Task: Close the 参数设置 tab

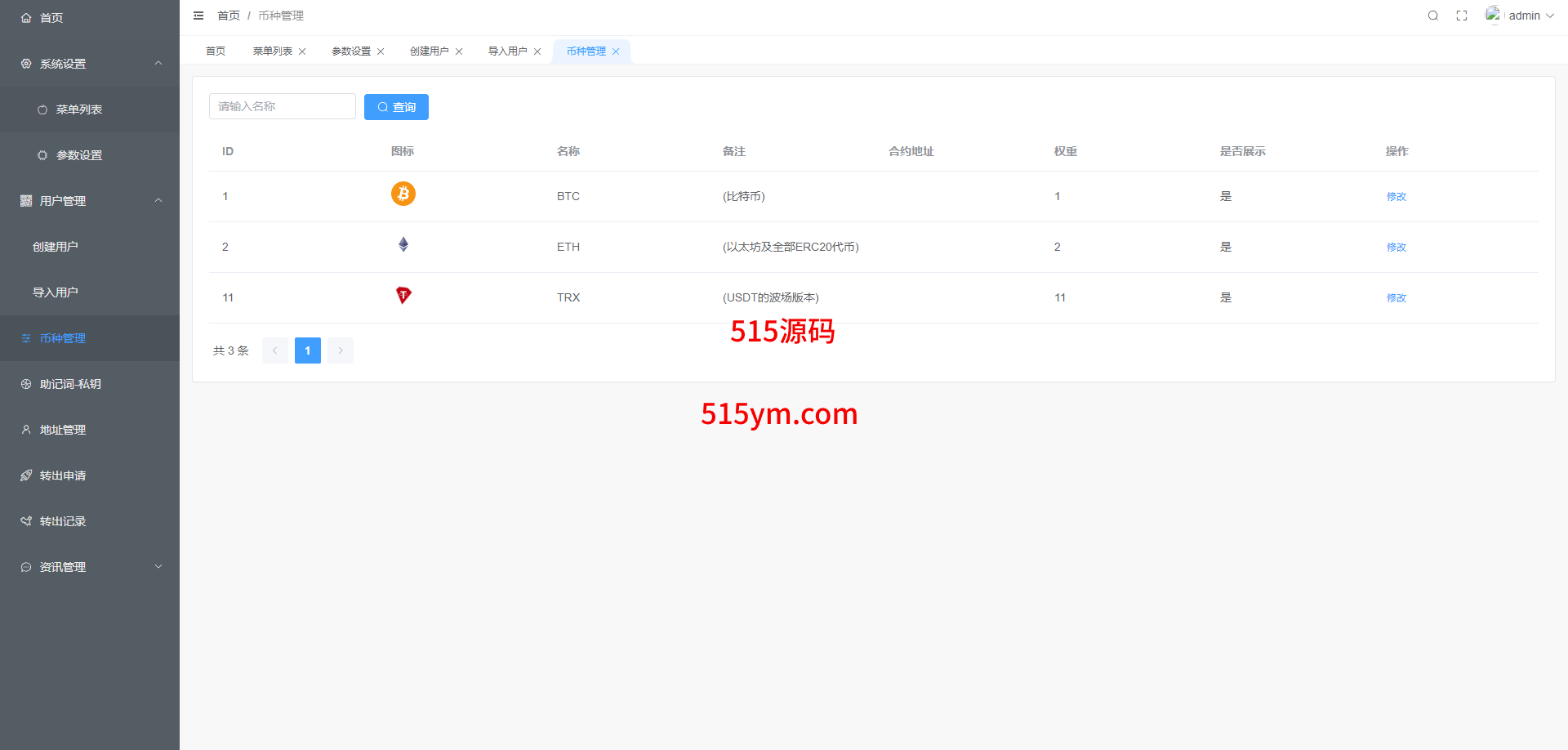Action: (x=381, y=51)
